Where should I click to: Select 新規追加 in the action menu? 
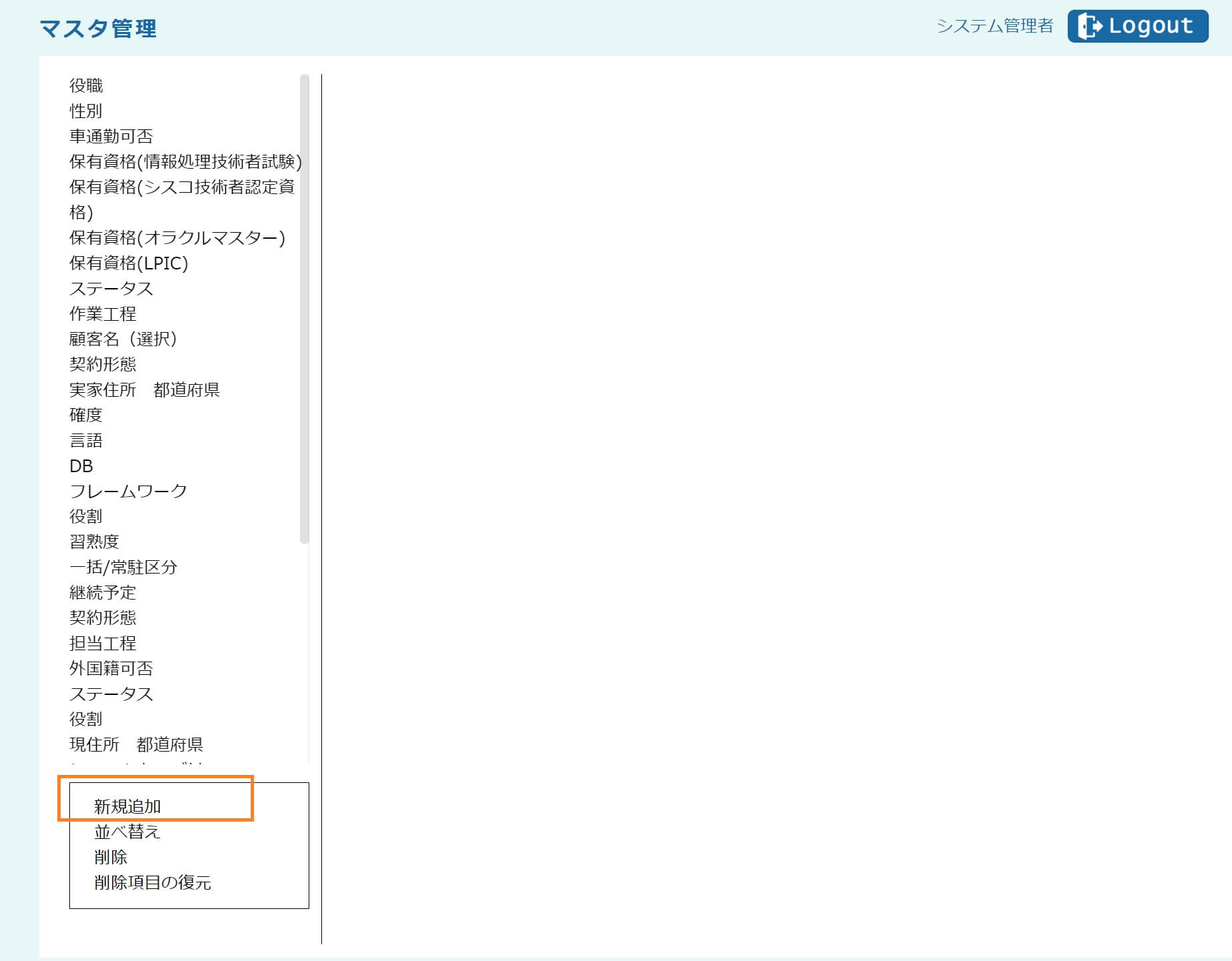pos(127,806)
